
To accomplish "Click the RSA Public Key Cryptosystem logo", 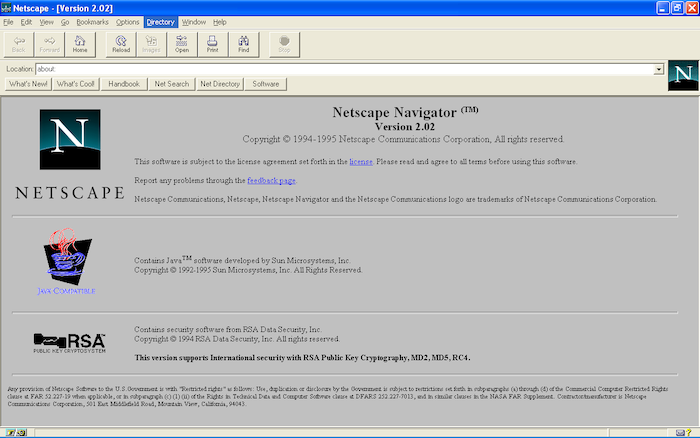I will point(70,343).
